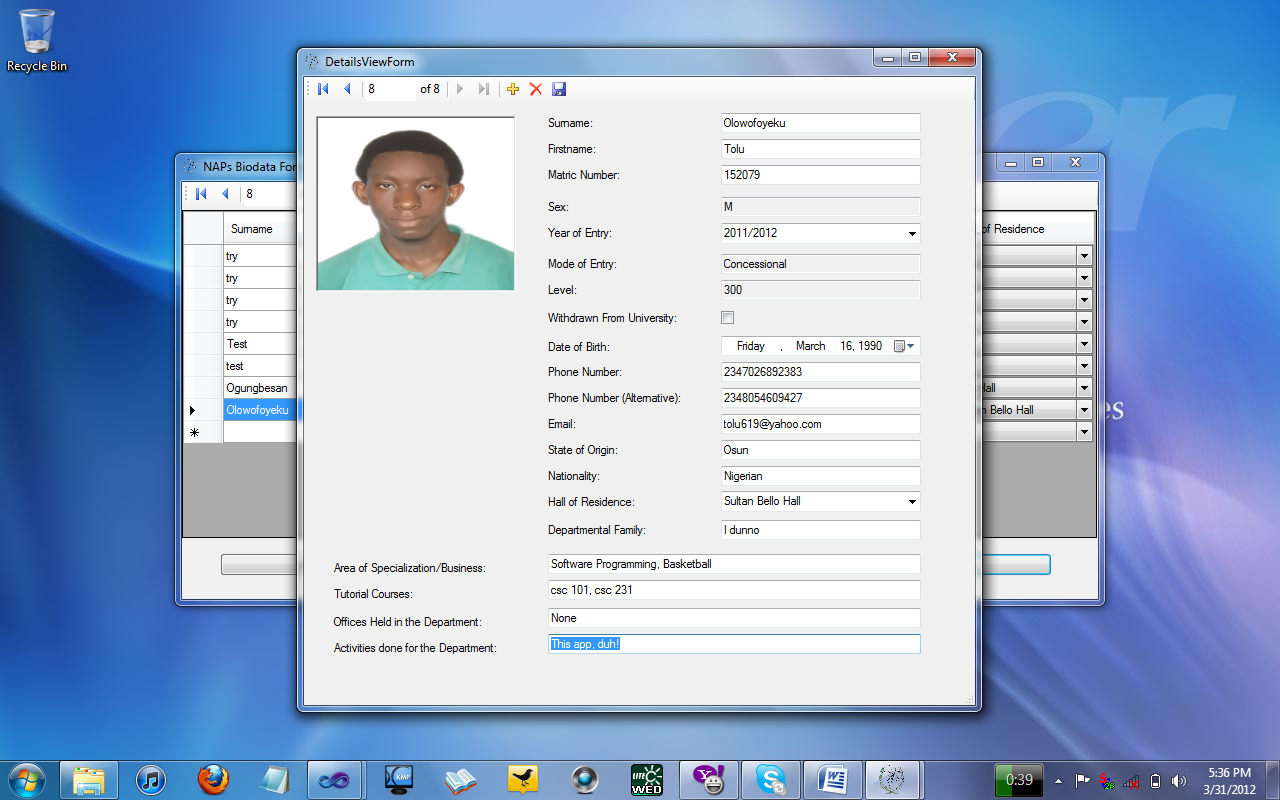Viewport: 1280px width, 800px height.
Task: Open Firefox from the taskbar
Action: click(x=213, y=780)
